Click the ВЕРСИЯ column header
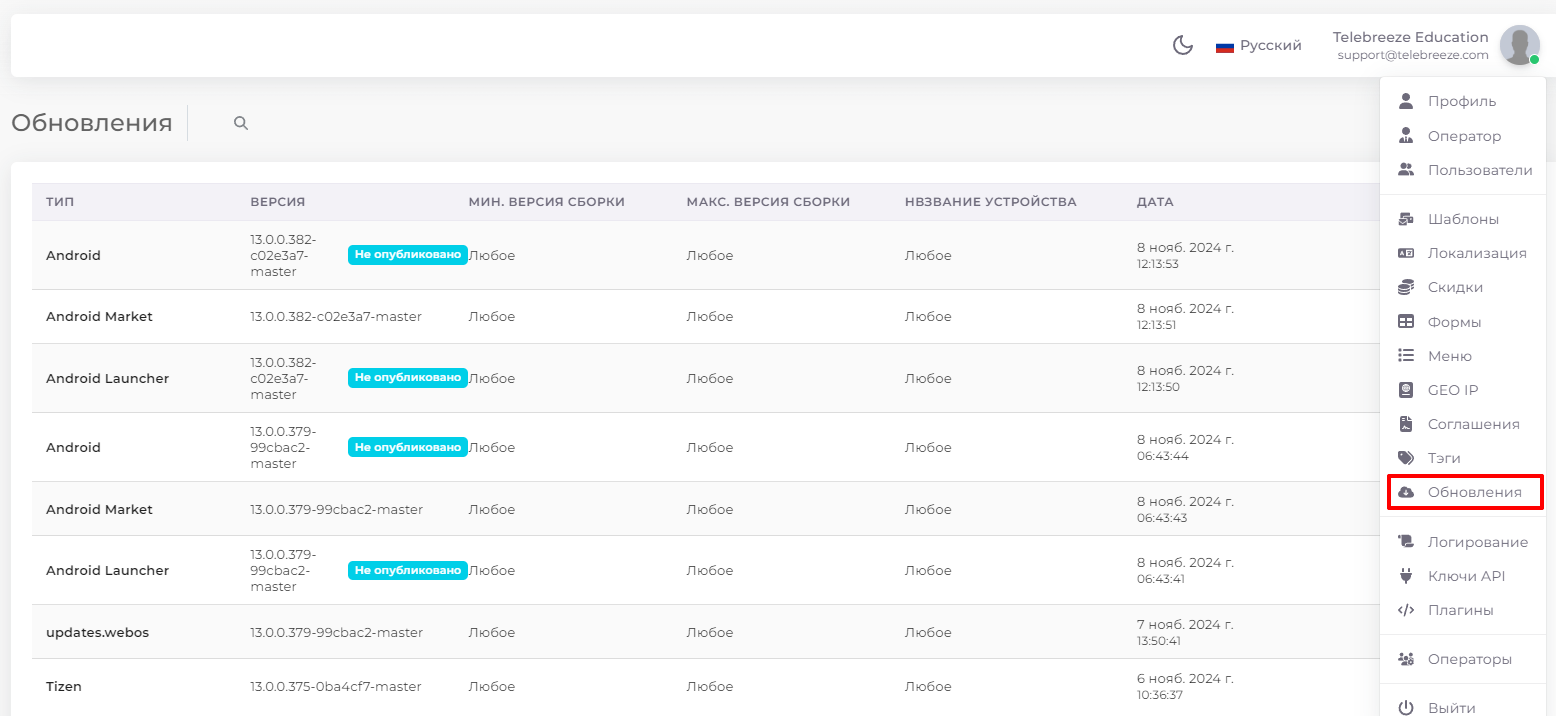The height and width of the screenshot is (716, 1556). 277,202
